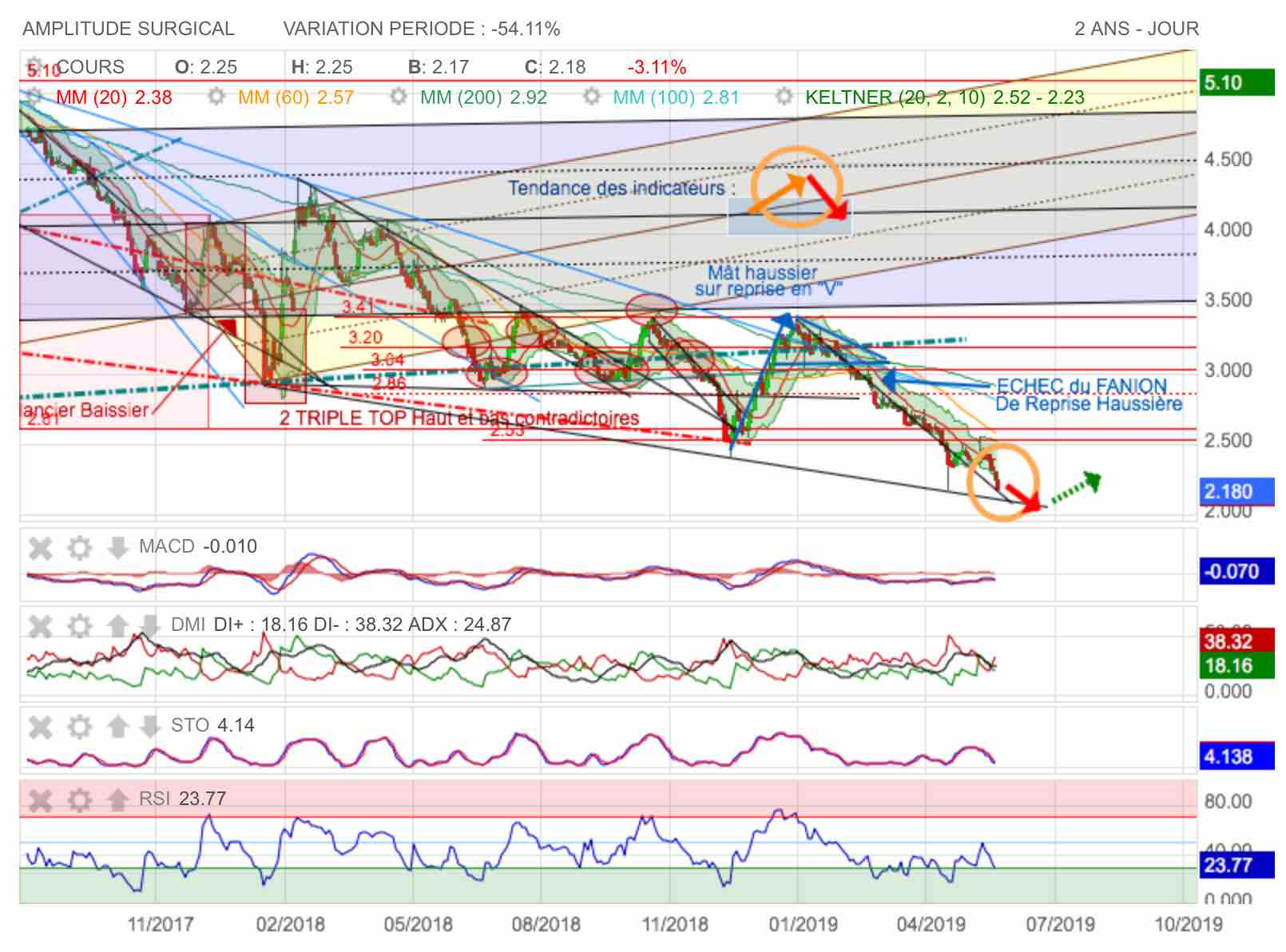
Task: Click the O: 2.25 open value
Action: [206, 67]
